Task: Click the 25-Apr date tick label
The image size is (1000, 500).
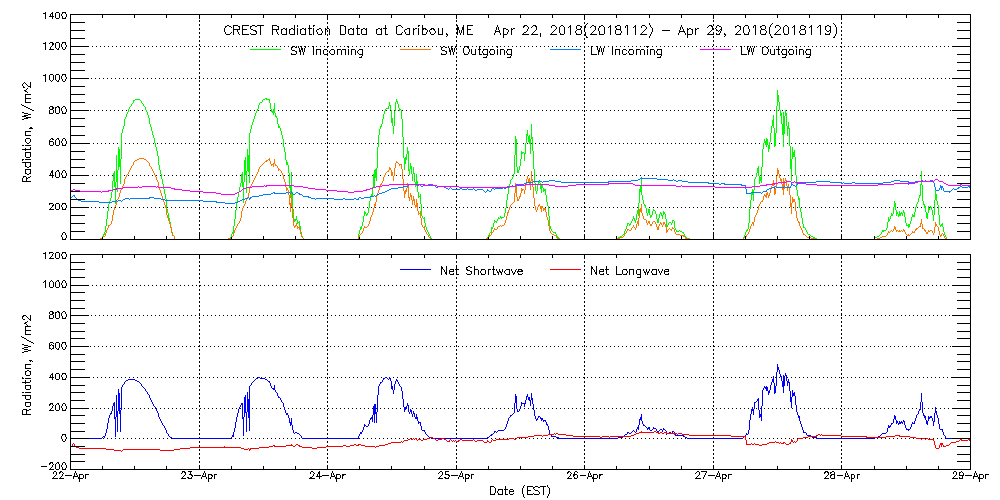Action: point(456,477)
